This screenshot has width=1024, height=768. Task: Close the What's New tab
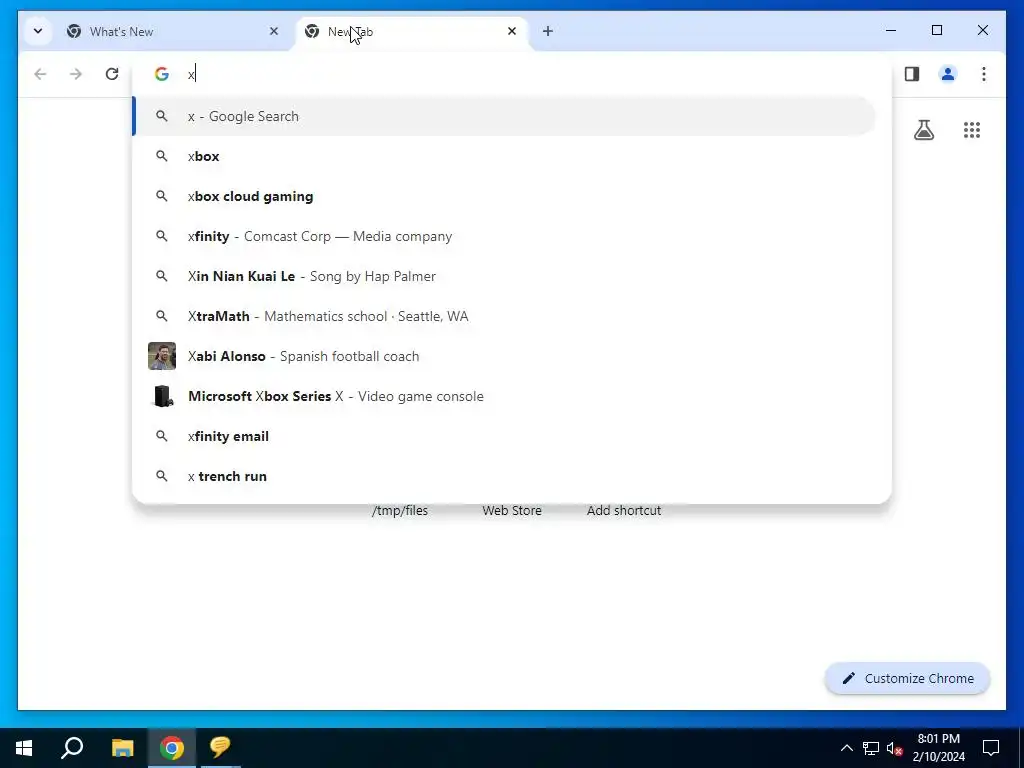tap(274, 31)
